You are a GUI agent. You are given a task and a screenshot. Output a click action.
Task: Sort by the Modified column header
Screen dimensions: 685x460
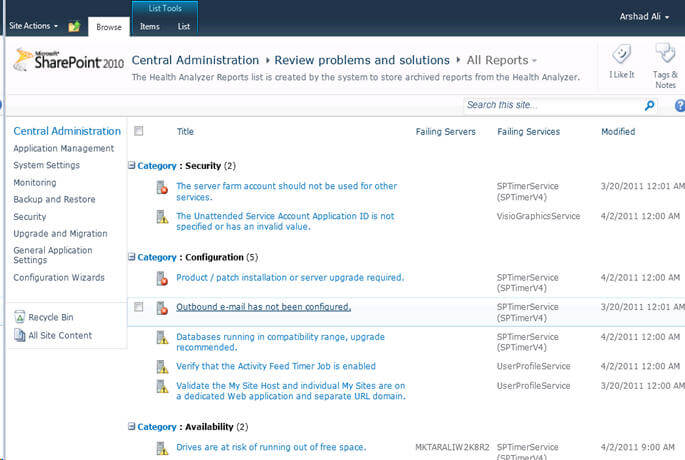coord(618,131)
